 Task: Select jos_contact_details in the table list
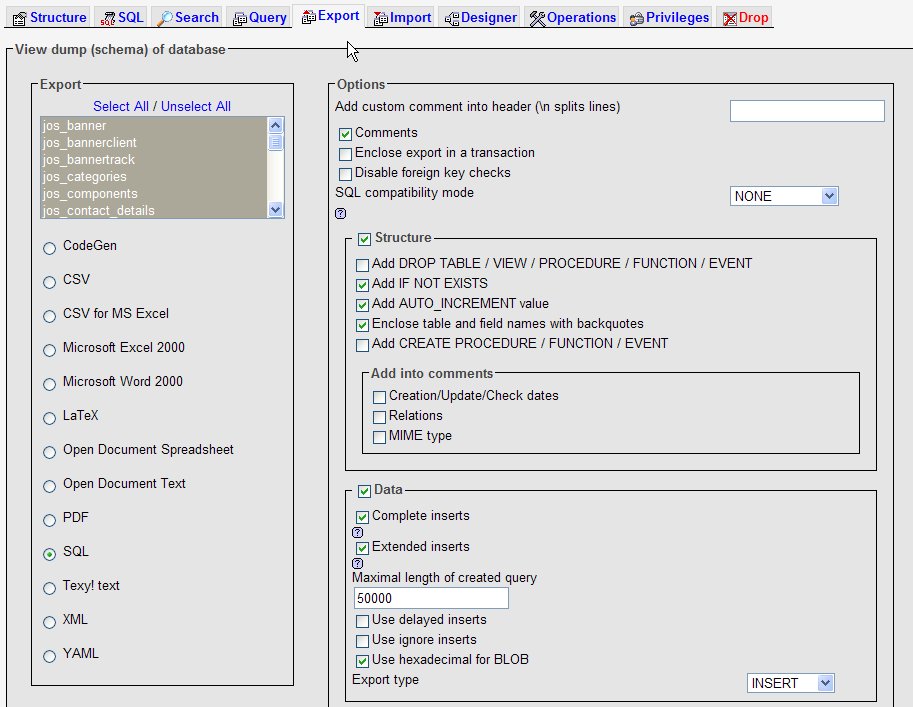[154, 210]
